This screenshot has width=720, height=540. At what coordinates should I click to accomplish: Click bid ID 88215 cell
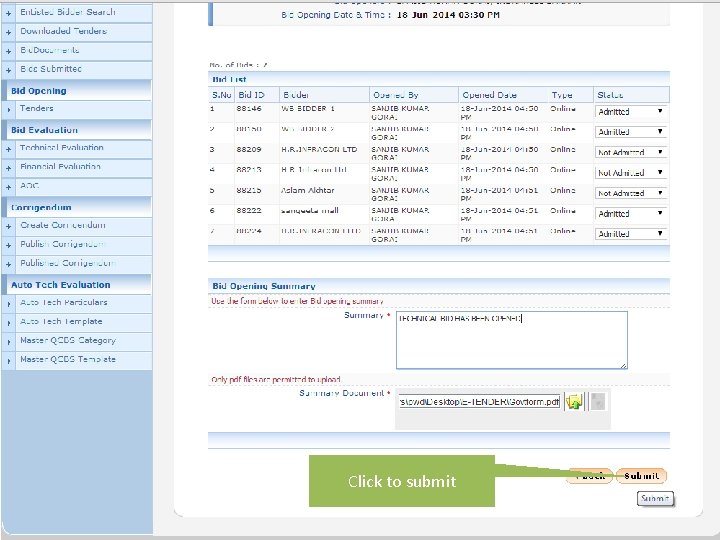pos(249,190)
